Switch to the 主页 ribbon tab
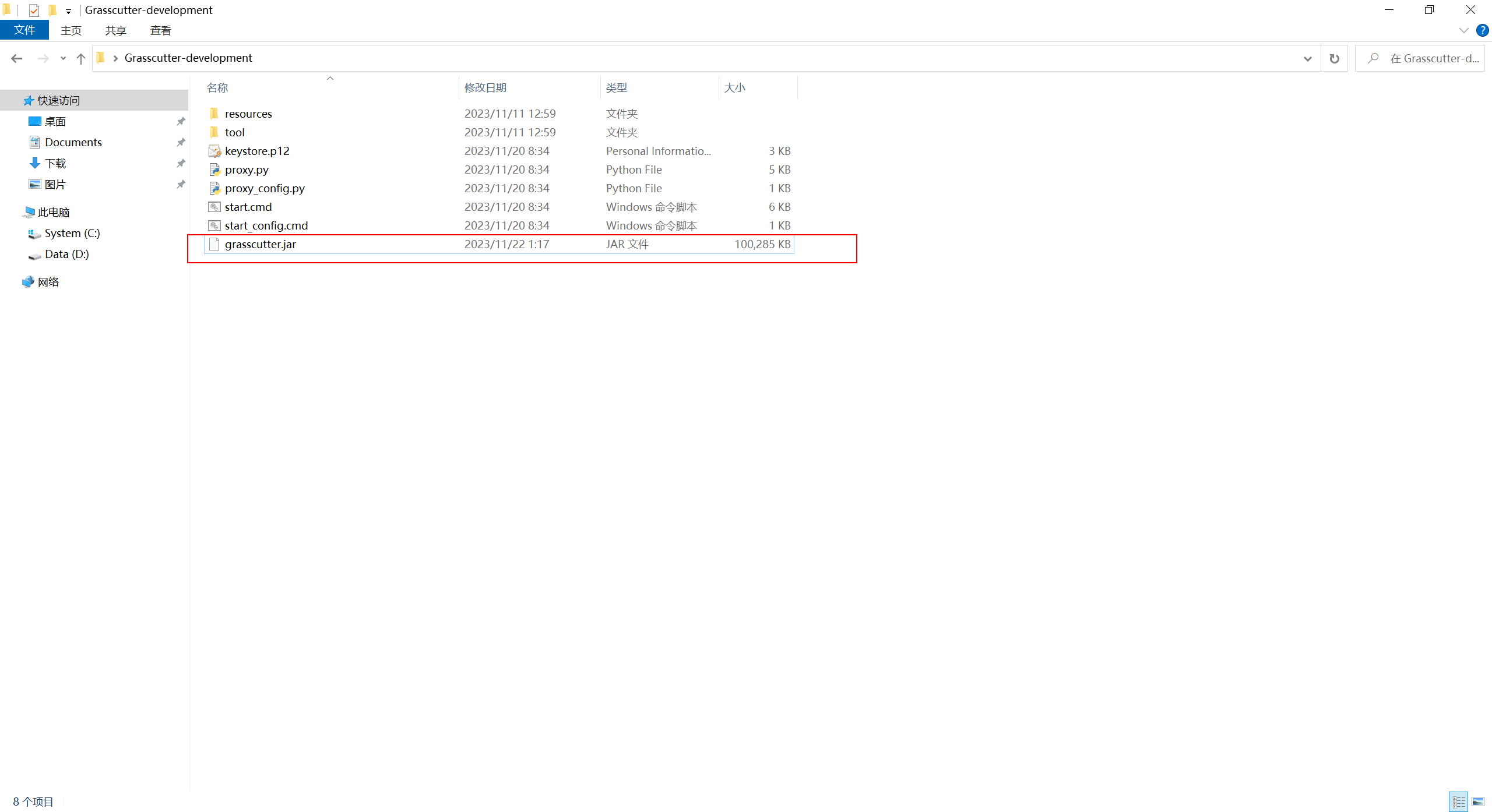Screen dimensions: 1492x812 [71, 30]
